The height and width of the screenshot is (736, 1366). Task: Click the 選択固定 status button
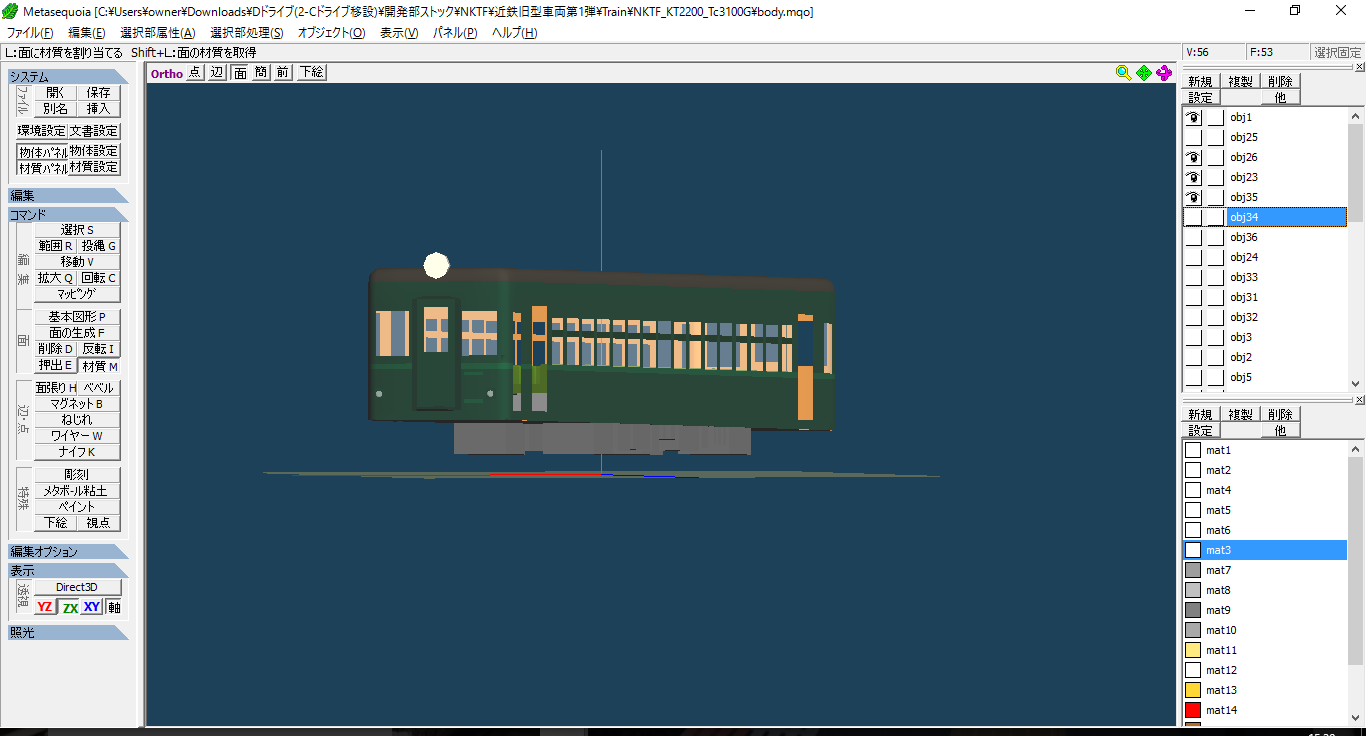(1337, 52)
